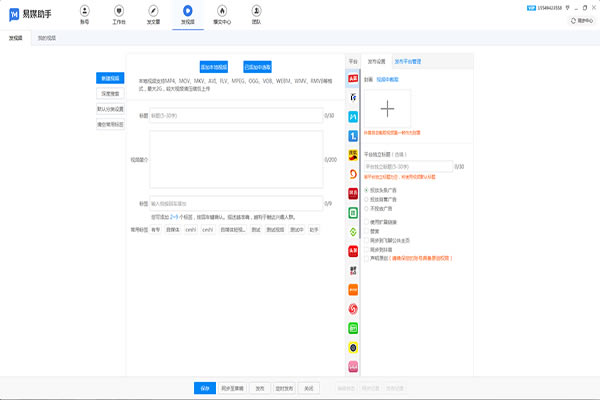Click the 添加本地视频 blue button
This screenshot has width=600, height=400.
214,67
